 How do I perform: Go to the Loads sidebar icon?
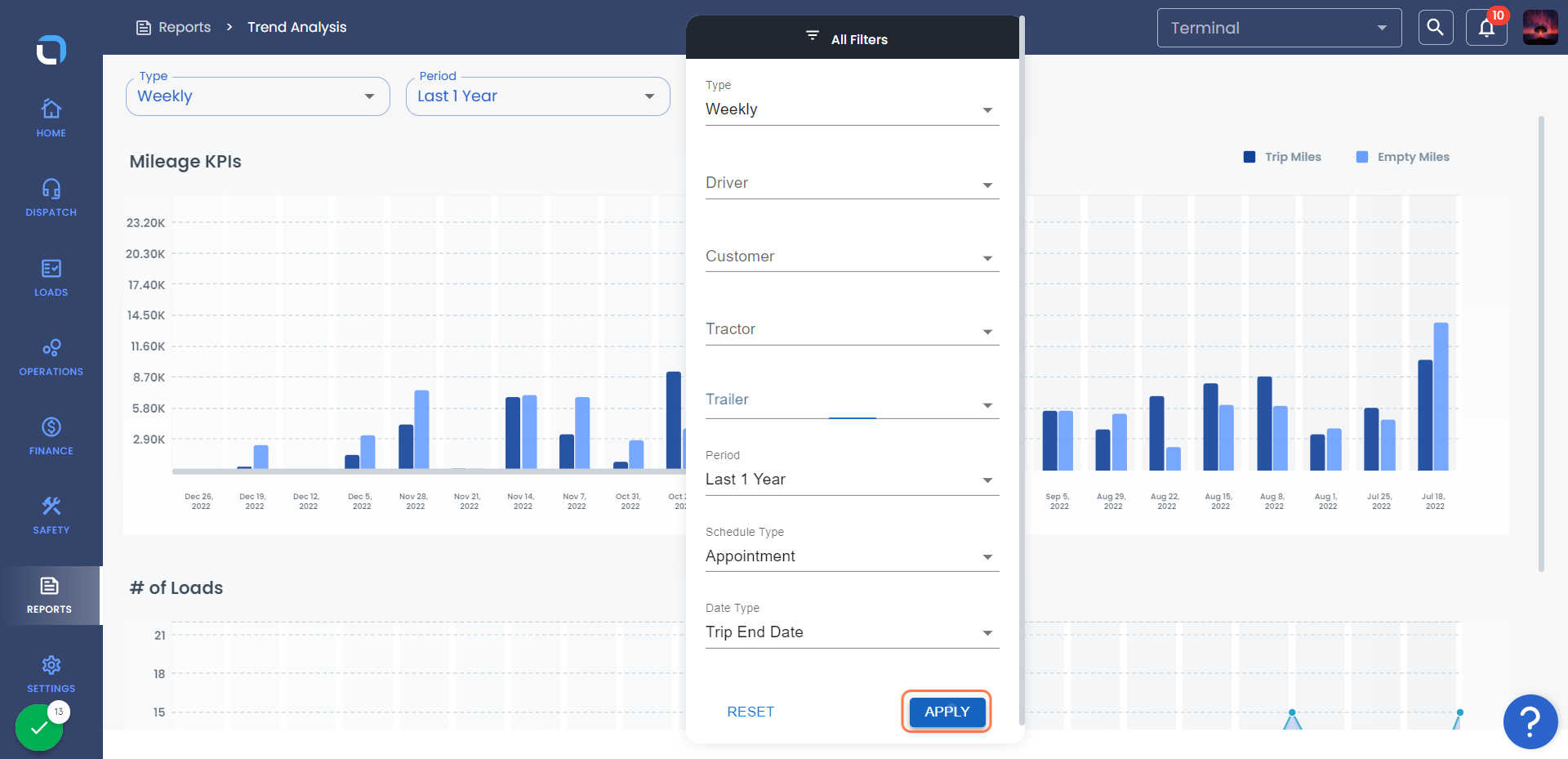point(51,268)
